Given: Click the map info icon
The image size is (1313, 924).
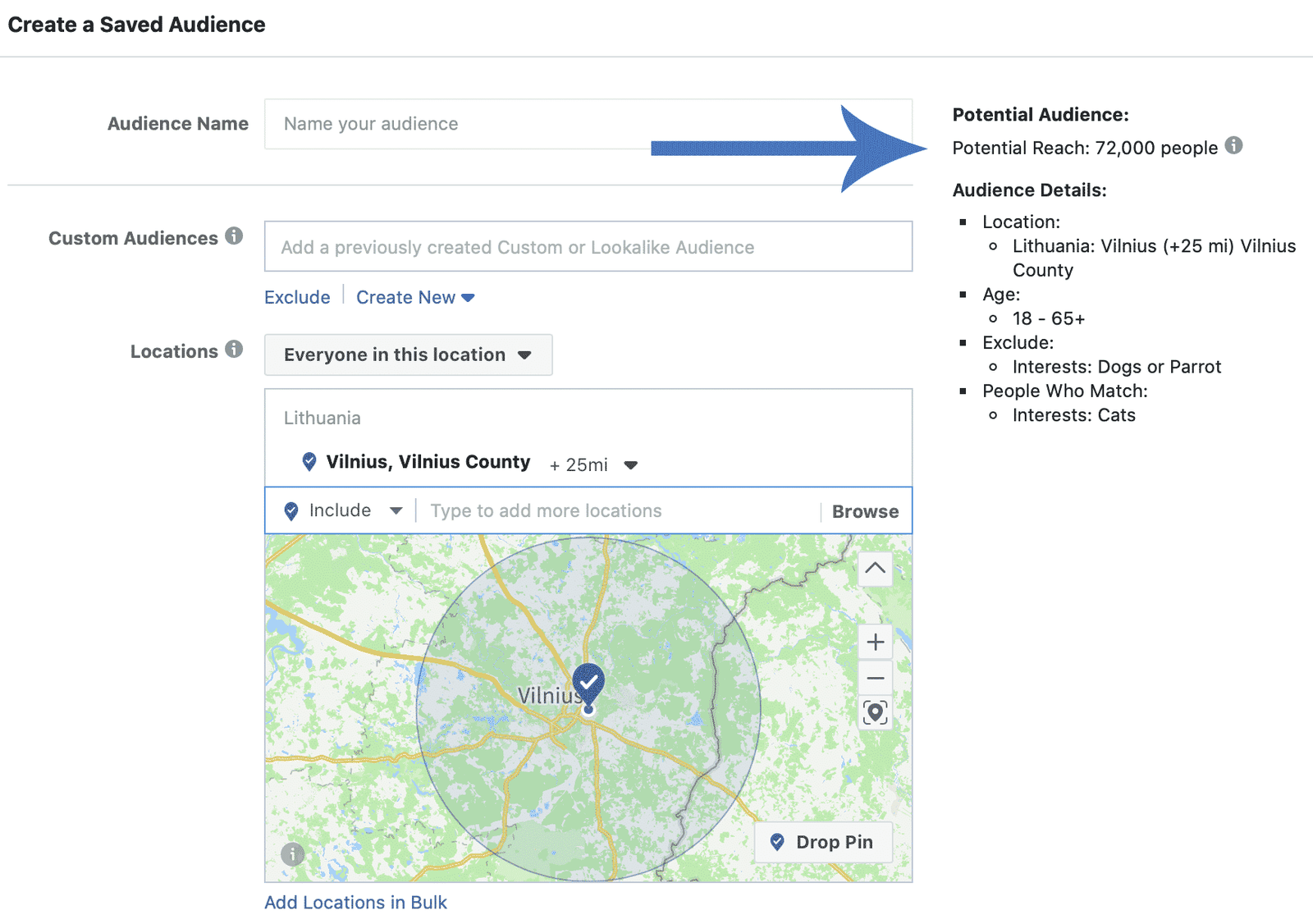Looking at the screenshot, I should (x=292, y=854).
